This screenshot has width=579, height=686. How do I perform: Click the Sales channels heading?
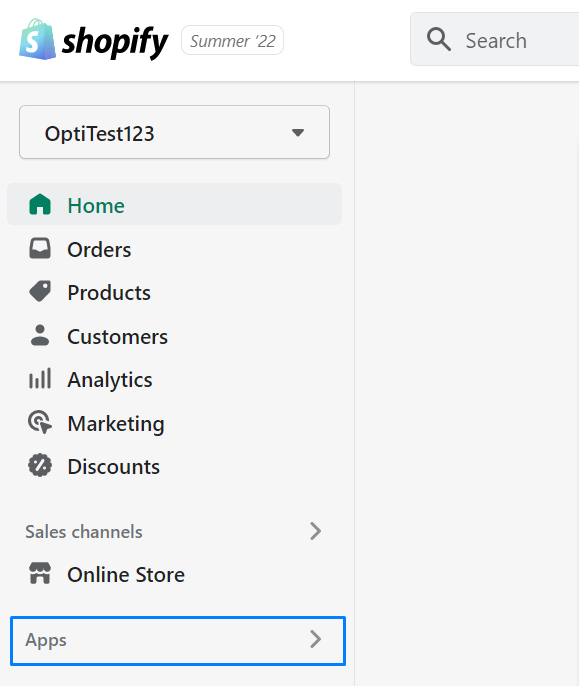click(x=84, y=532)
